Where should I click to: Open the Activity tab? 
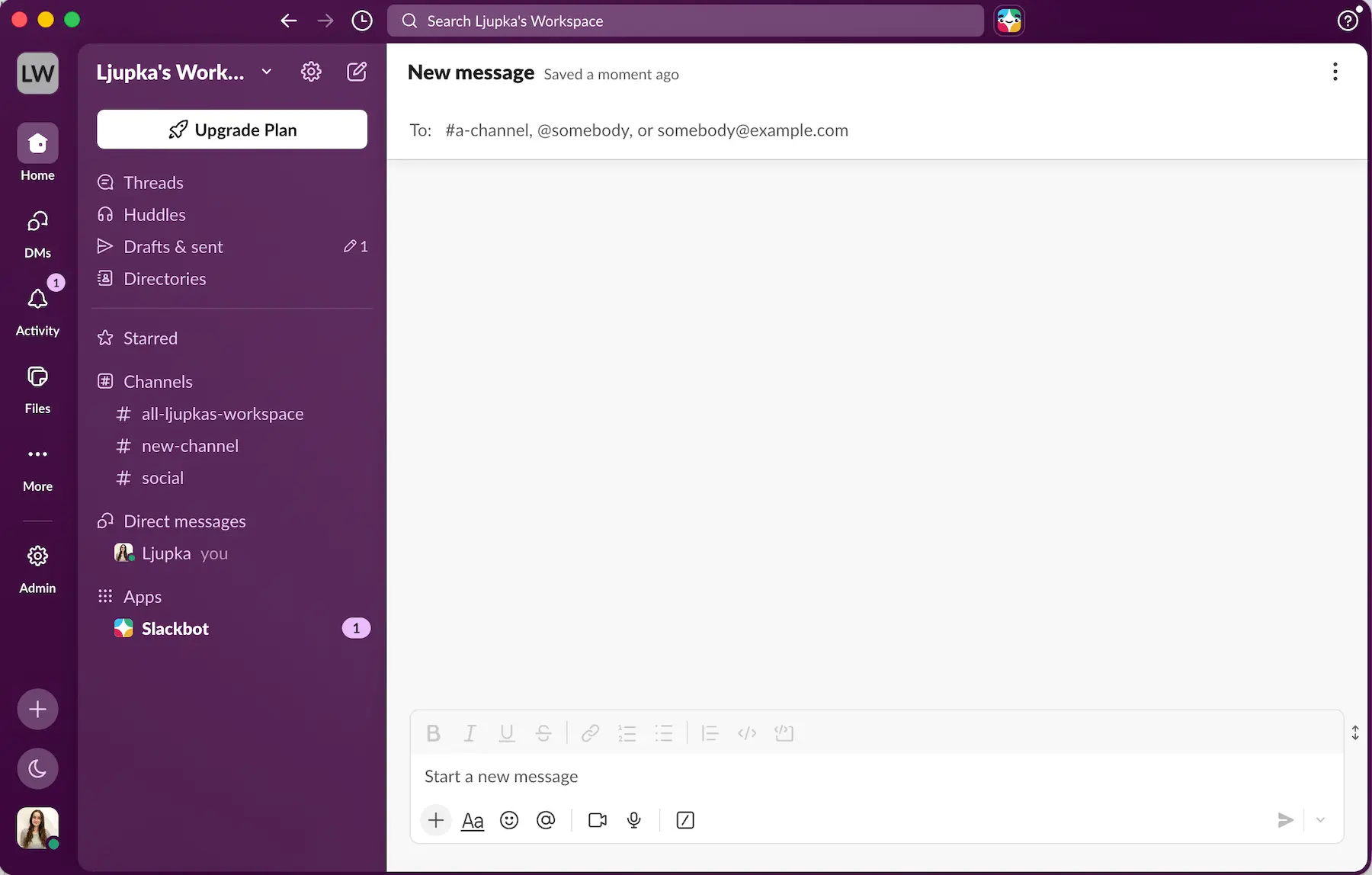click(x=37, y=311)
